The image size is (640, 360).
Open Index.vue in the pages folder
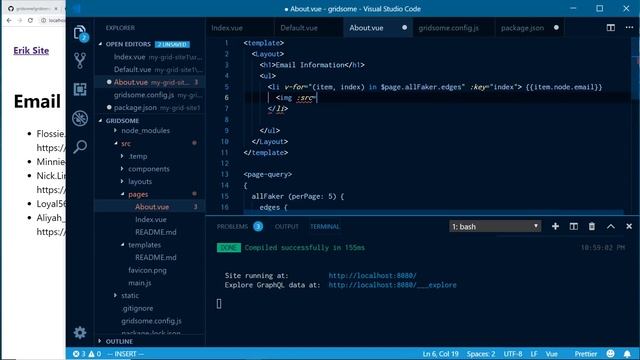[x=151, y=220]
